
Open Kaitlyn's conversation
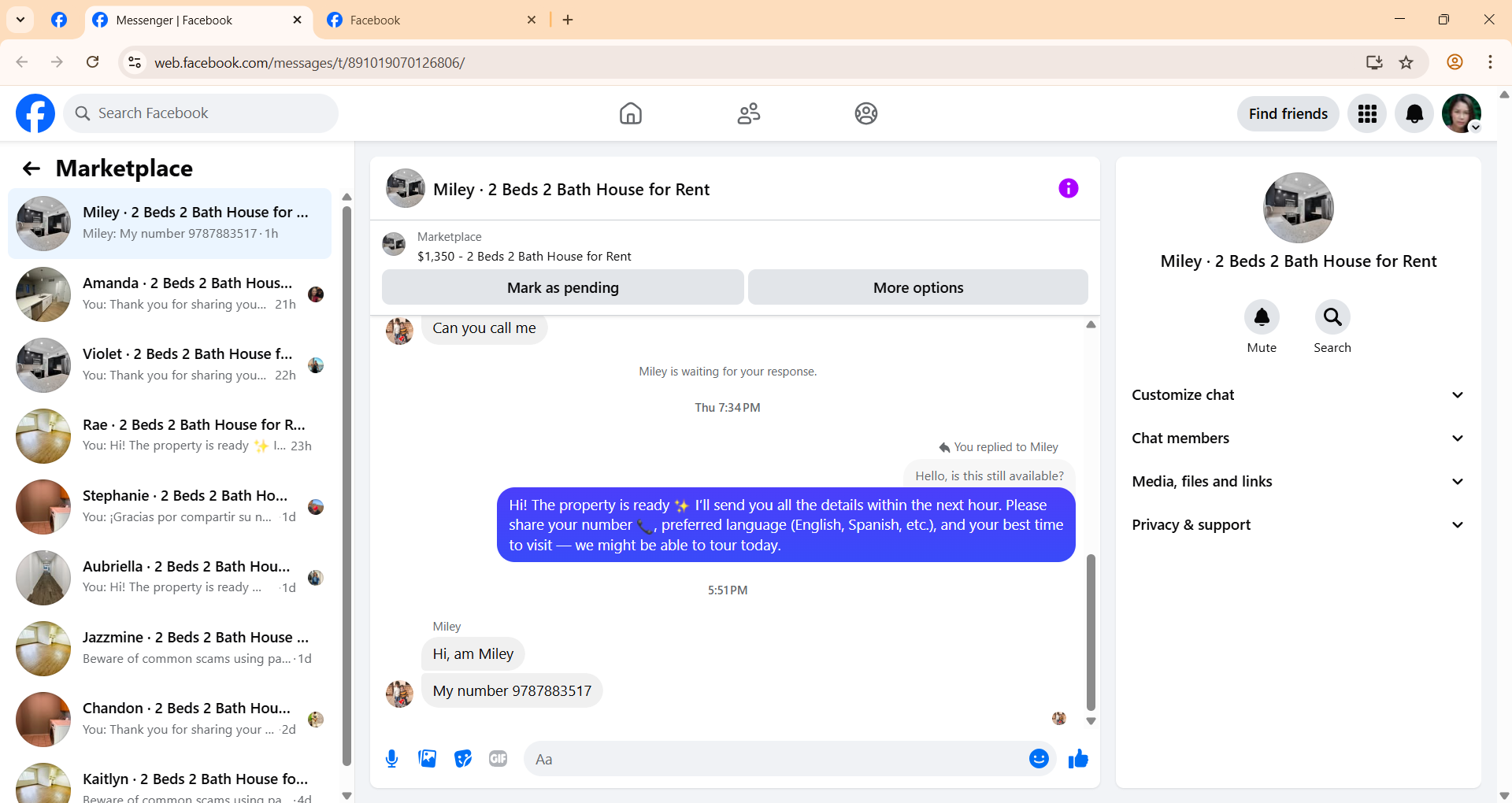[x=169, y=781]
